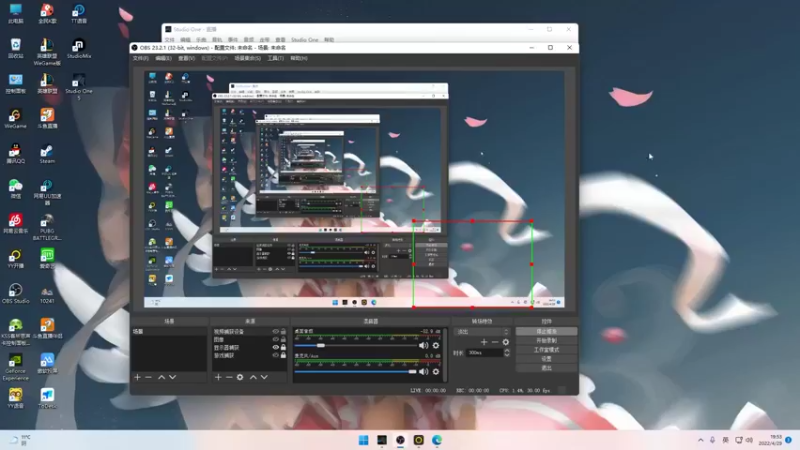Remove the scene transition with the minus icon

[495, 342]
